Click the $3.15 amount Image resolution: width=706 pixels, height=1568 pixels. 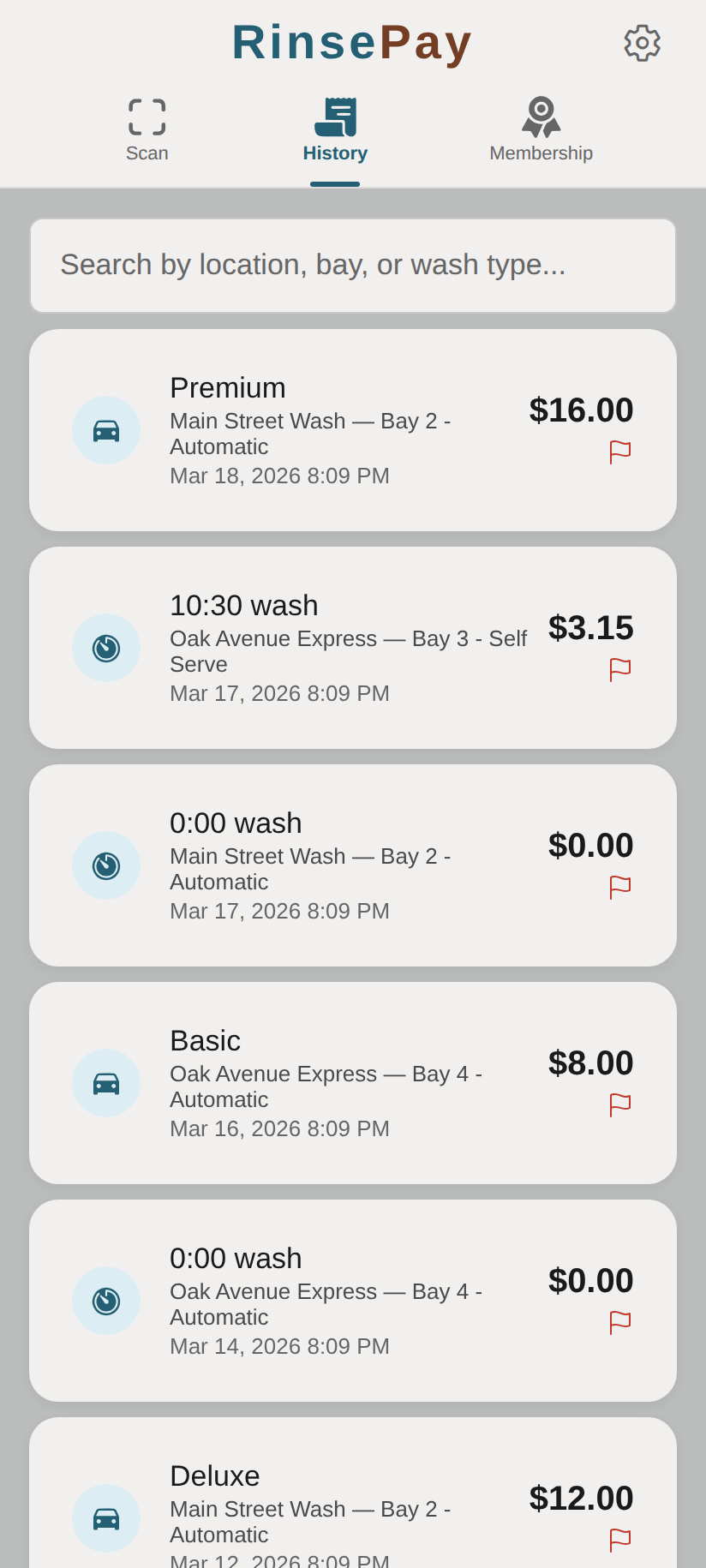(x=590, y=628)
